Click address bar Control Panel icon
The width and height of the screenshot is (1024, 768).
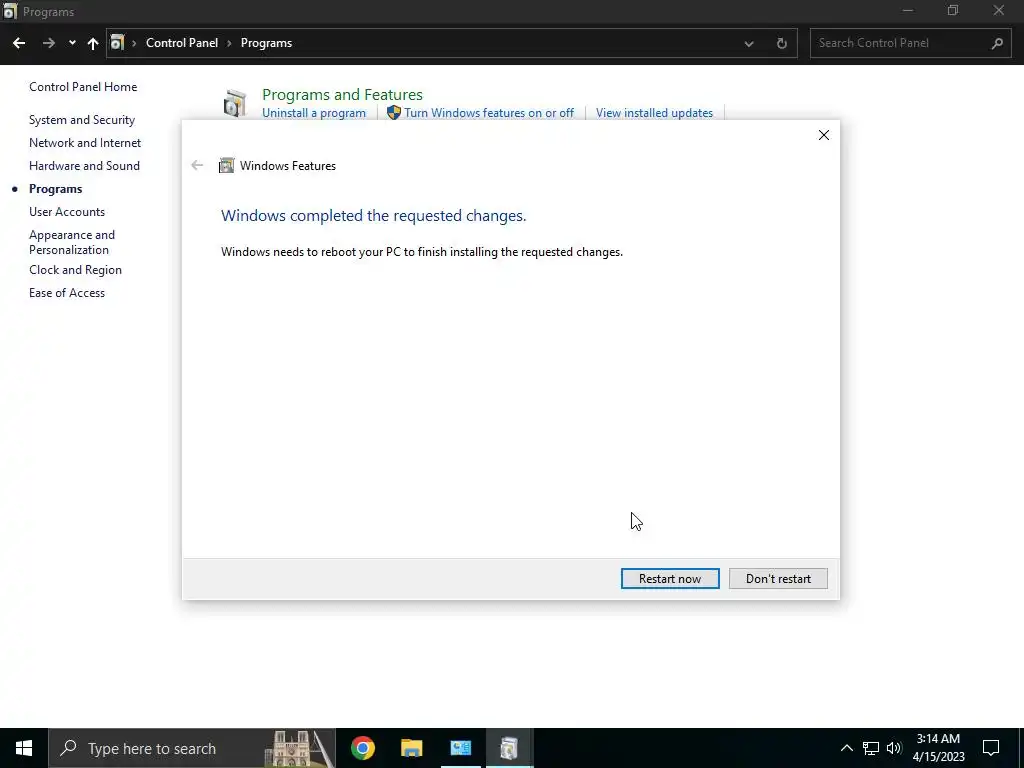pos(117,43)
